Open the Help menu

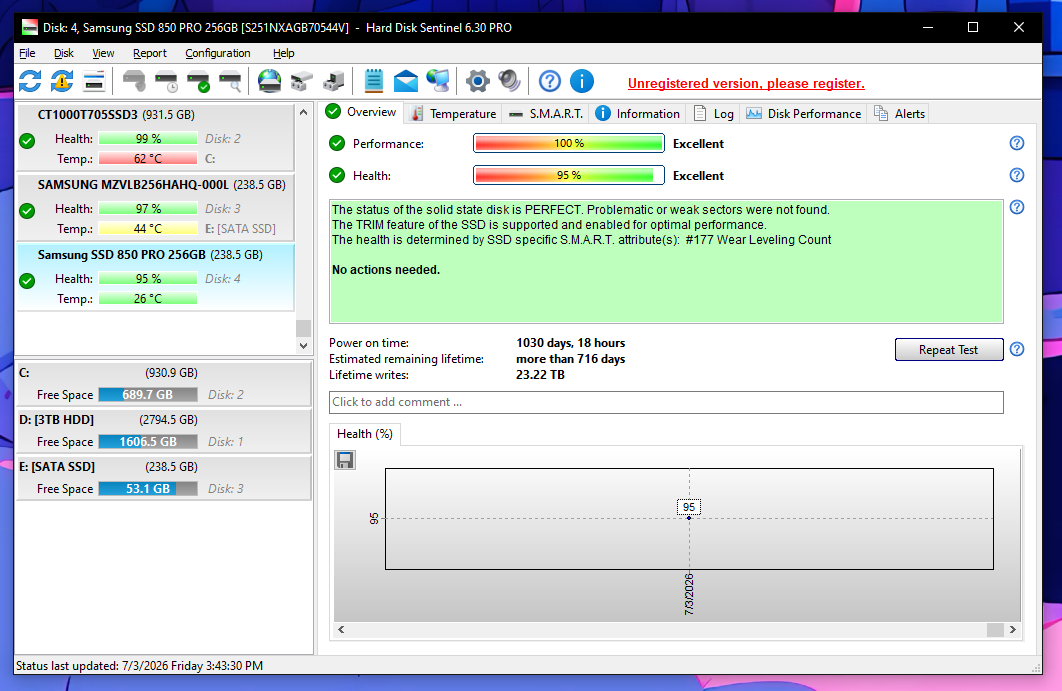(x=283, y=53)
